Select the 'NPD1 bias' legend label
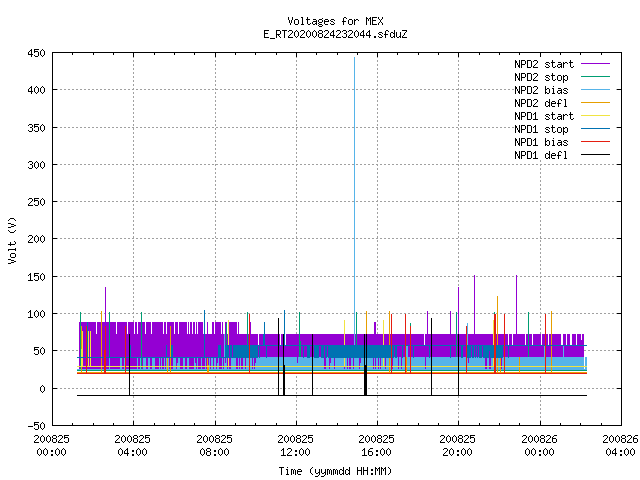Viewport: 640px width, 480px height. click(541, 142)
